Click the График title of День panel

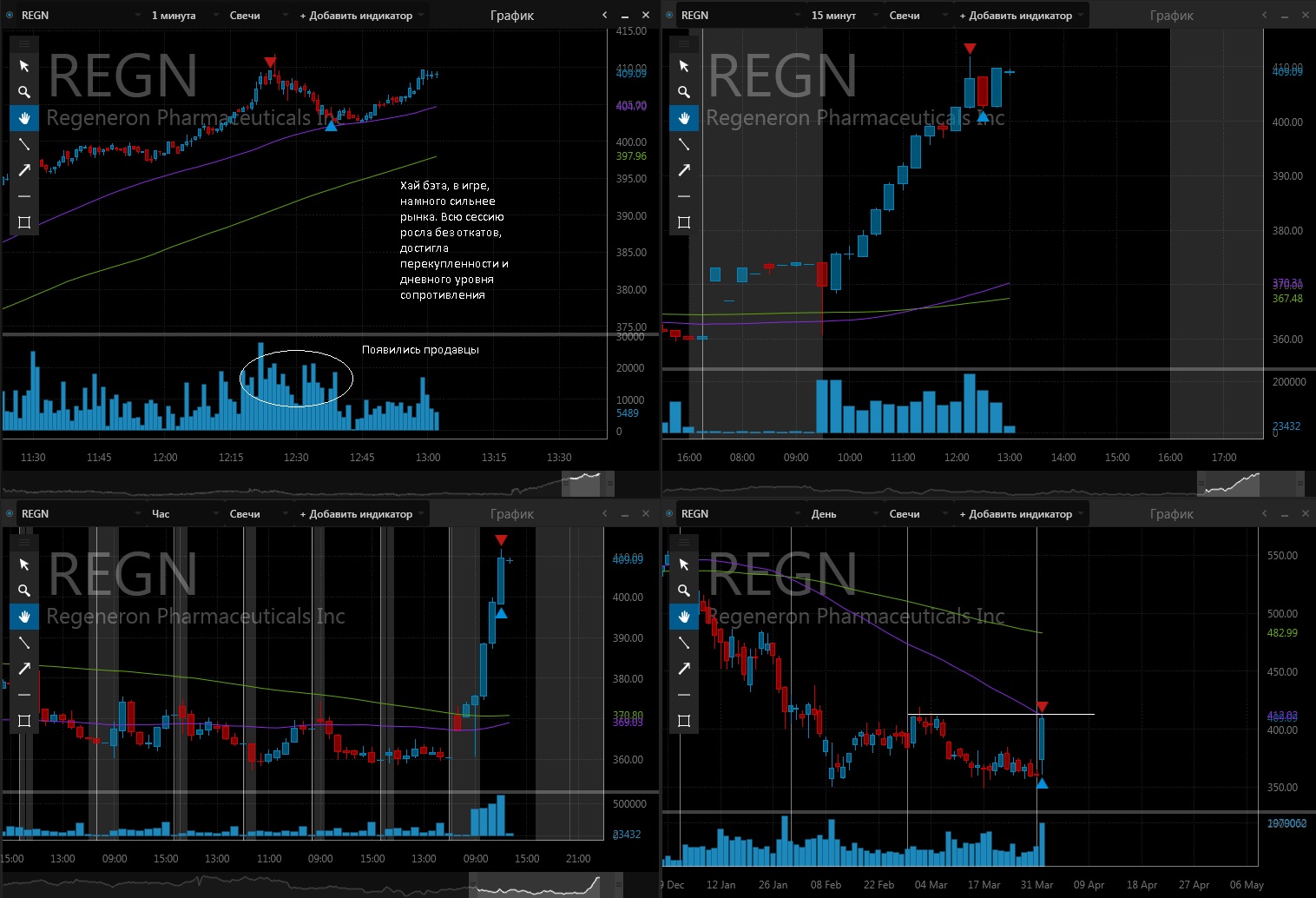click(1172, 514)
